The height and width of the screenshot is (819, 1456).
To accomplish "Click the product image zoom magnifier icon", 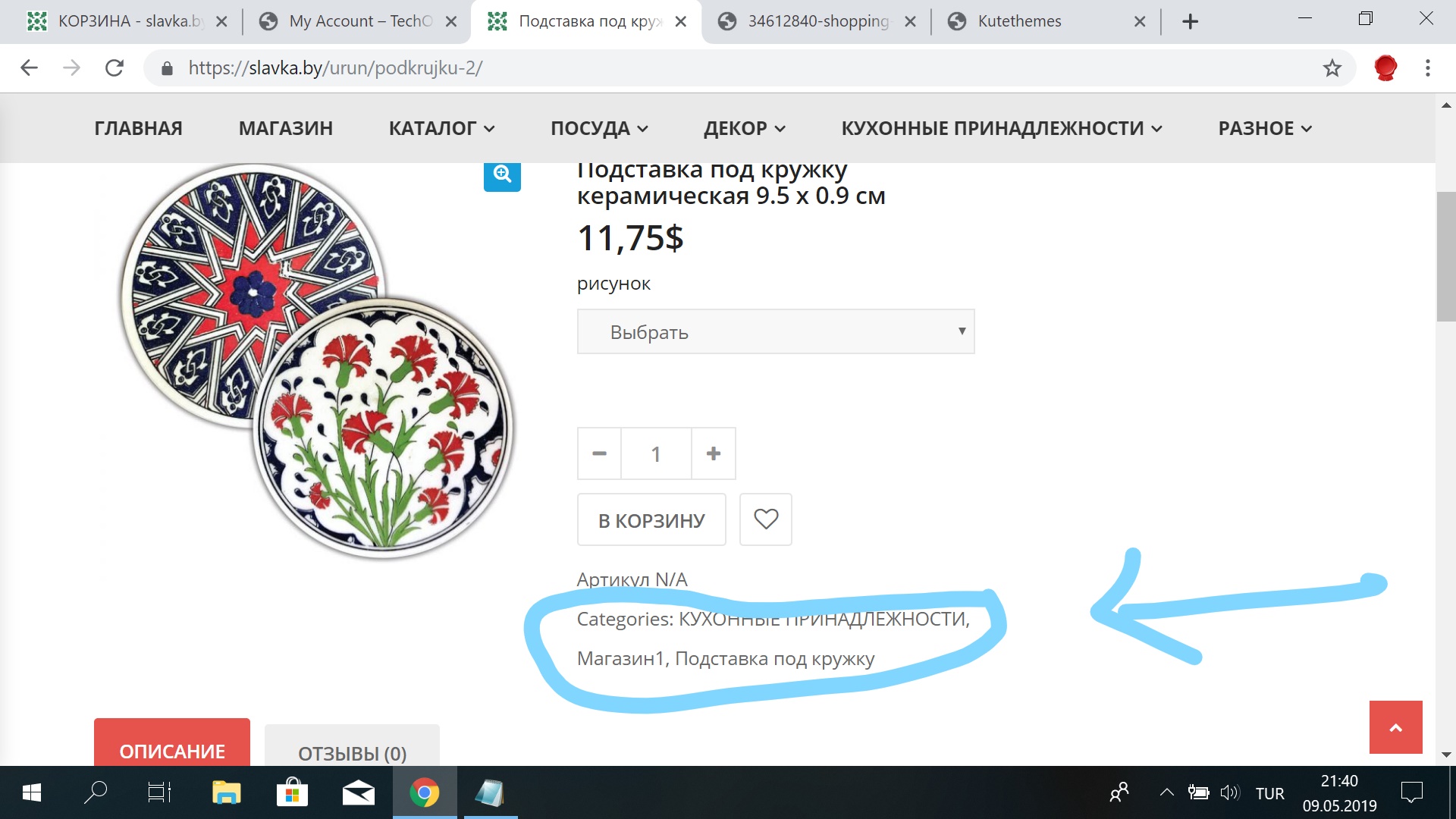I will [502, 175].
